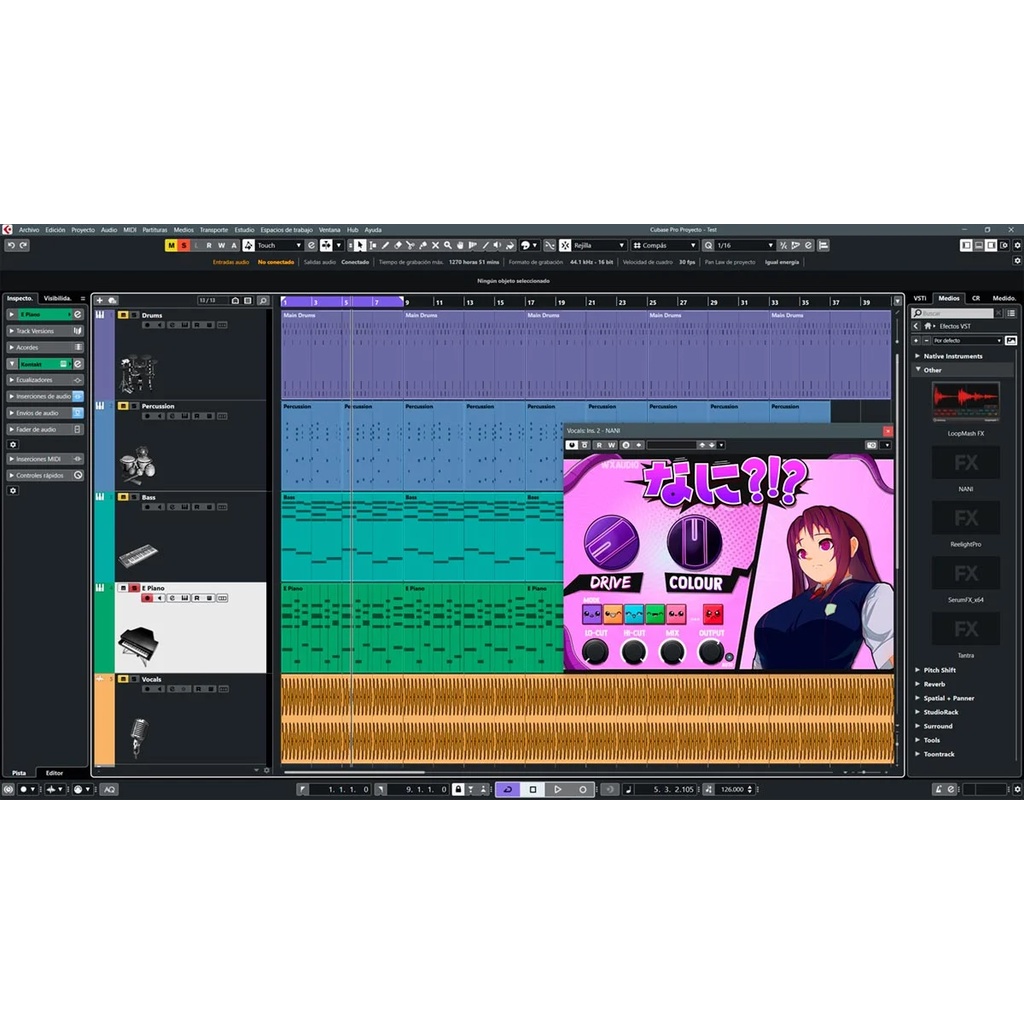Open the track list search magnifier
The width and height of the screenshot is (1024, 1024).
pyautogui.click(x=263, y=300)
